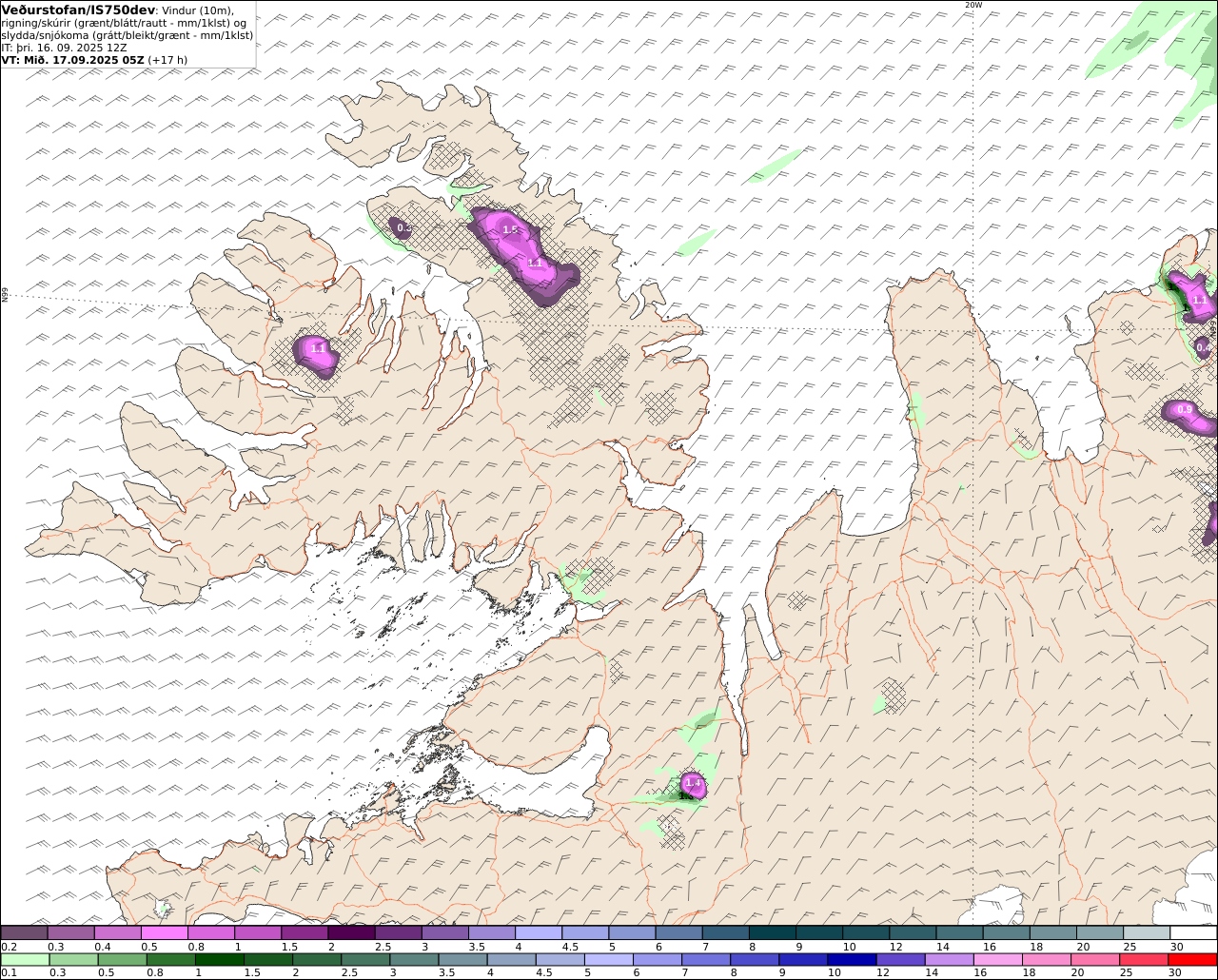Pick the snow legend swatch starting at 0.8
This screenshot has width=1218, height=980.
point(210,933)
